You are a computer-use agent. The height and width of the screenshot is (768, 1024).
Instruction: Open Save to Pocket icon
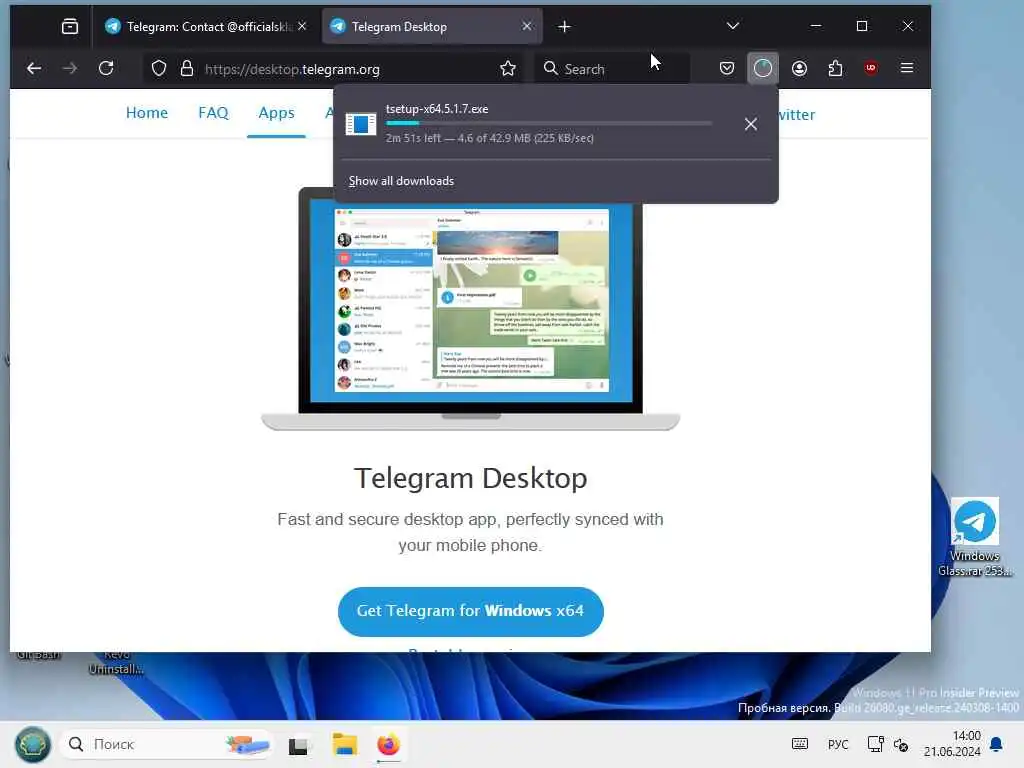coord(727,68)
